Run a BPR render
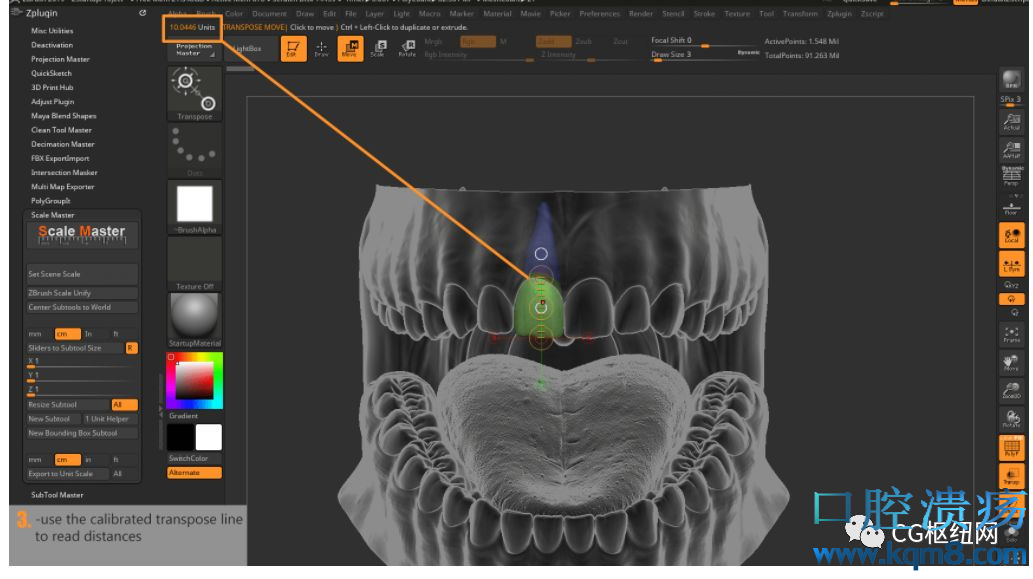Screen dimensions: 1033x579 pyautogui.click(x=1011, y=80)
